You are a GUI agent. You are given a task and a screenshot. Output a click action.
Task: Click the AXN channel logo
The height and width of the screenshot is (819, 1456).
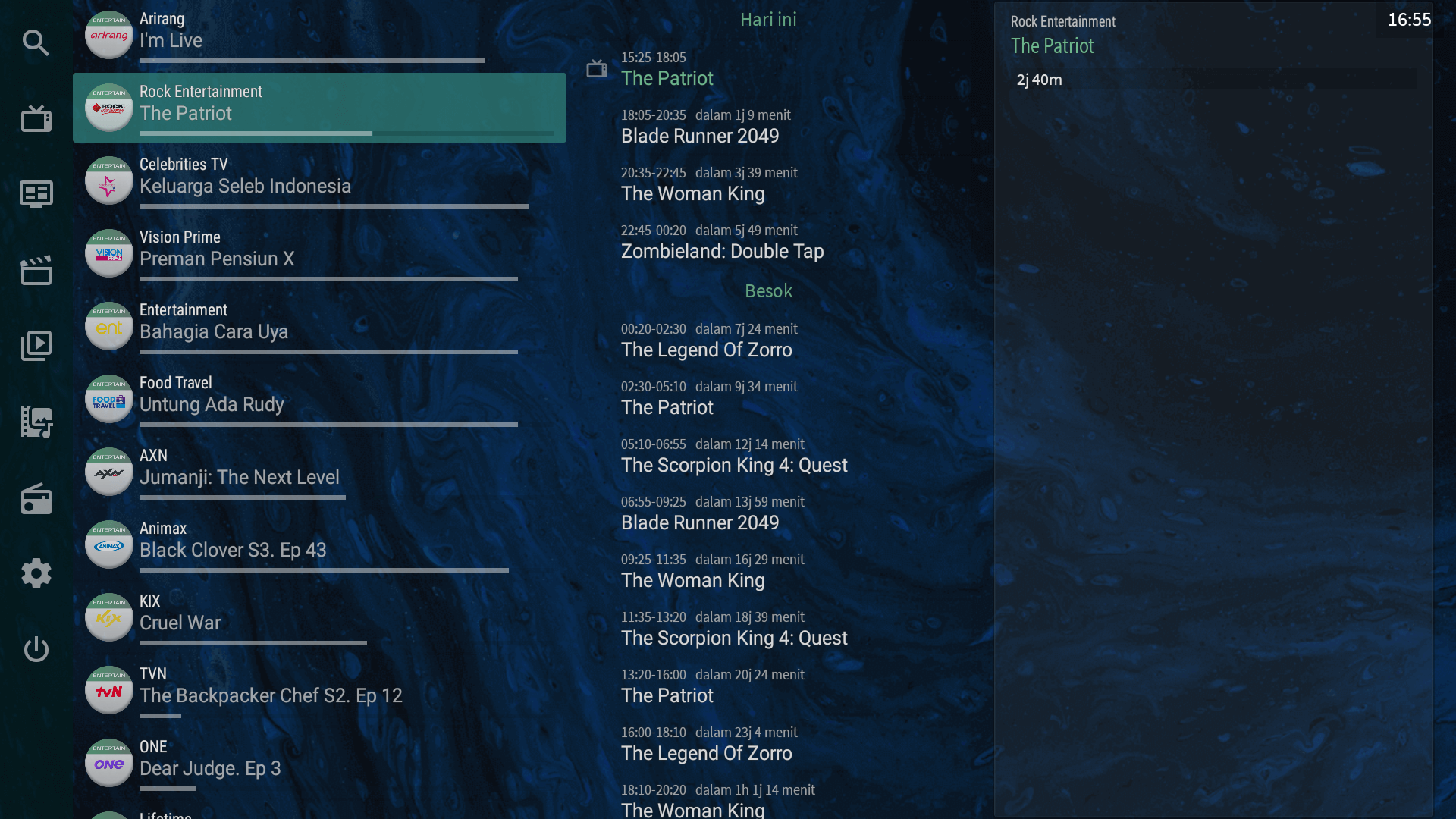[x=109, y=472]
